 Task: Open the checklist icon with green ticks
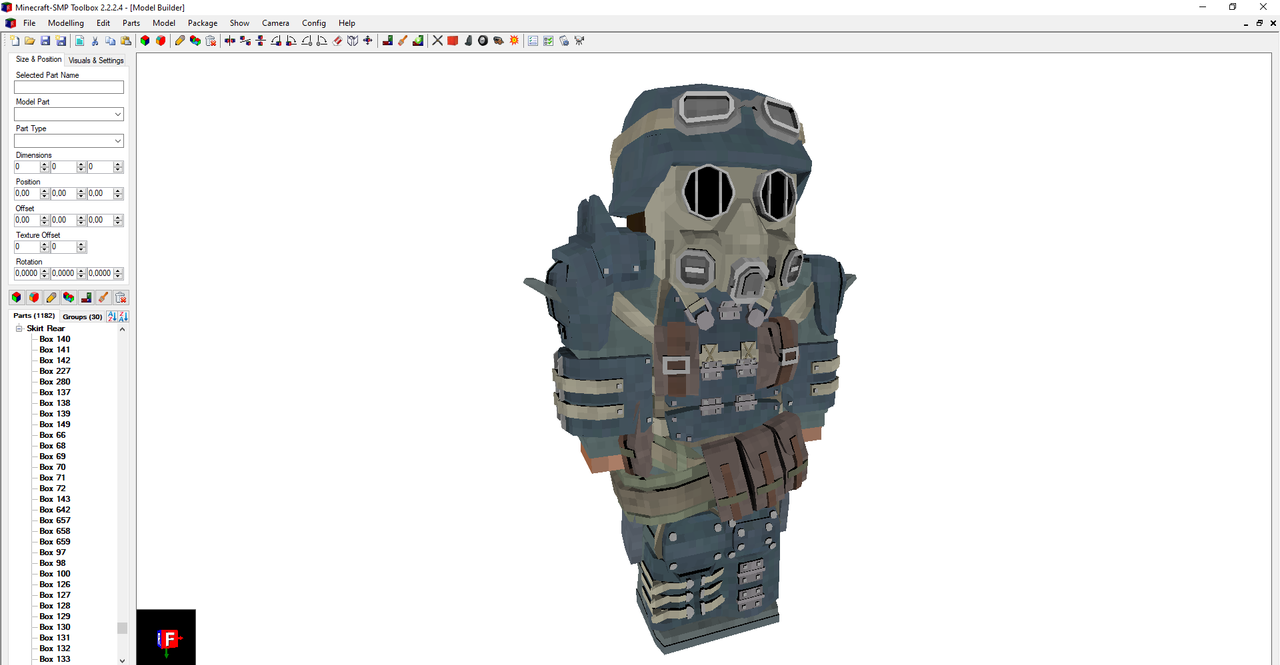pos(548,41)
